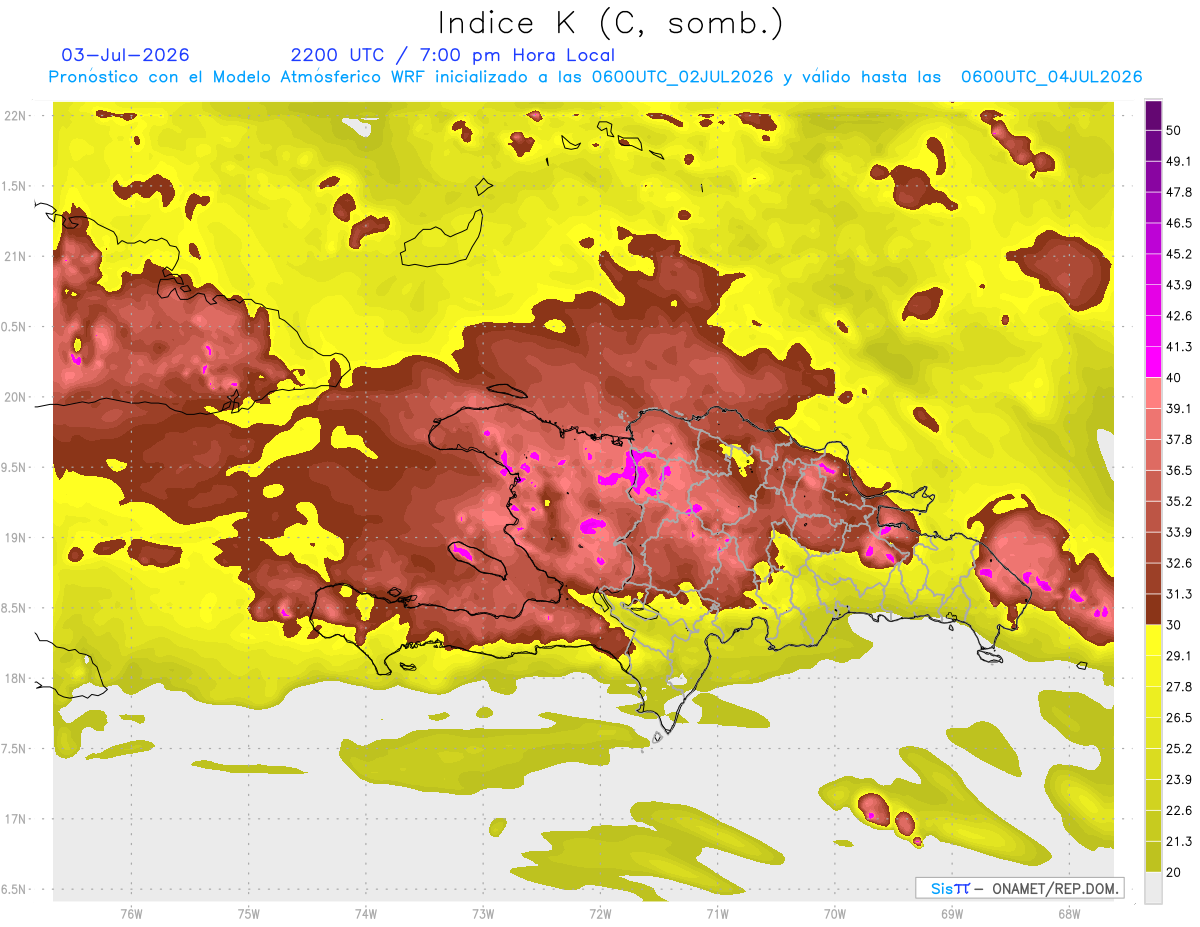Click the legend value "40"
The height and width of the screenshot is (927, 1200).
(1174, 378)
